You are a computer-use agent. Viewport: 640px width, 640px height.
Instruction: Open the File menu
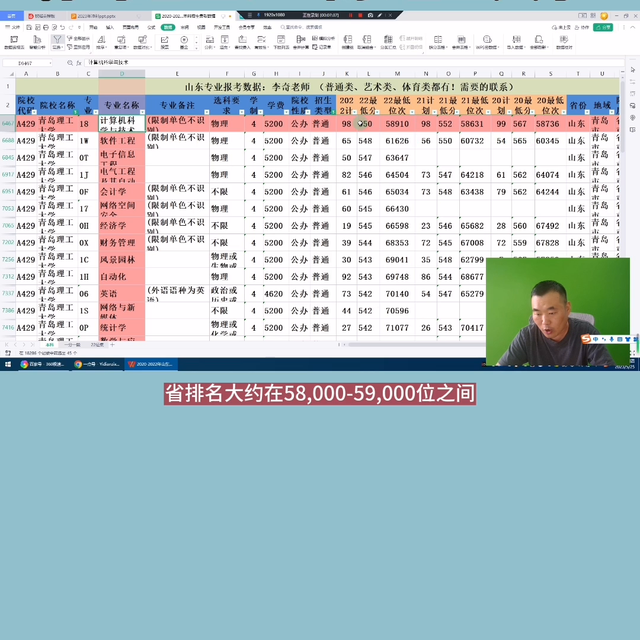[x=13, y=27]
